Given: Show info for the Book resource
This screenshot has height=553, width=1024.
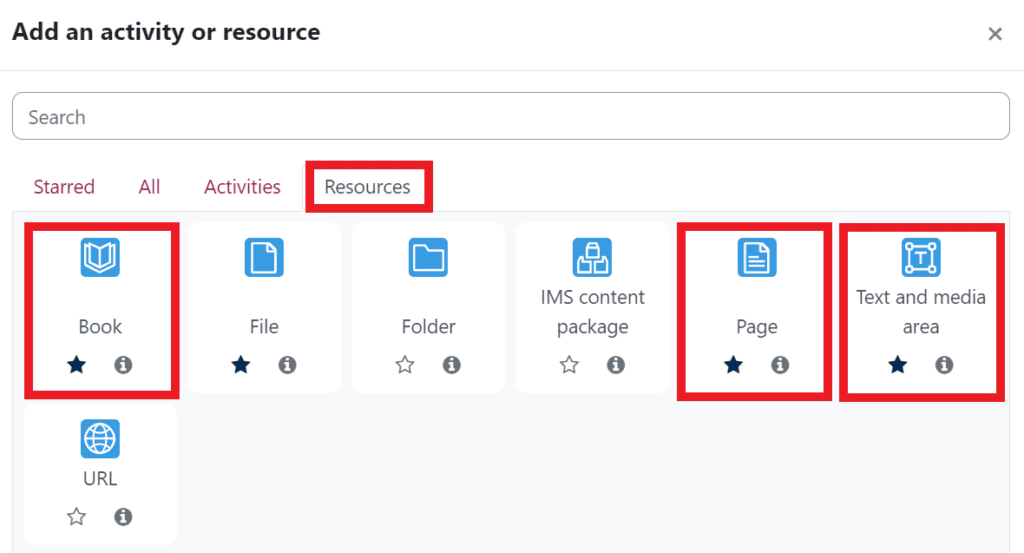Looking at the screenshot, I should click(124, 365).
